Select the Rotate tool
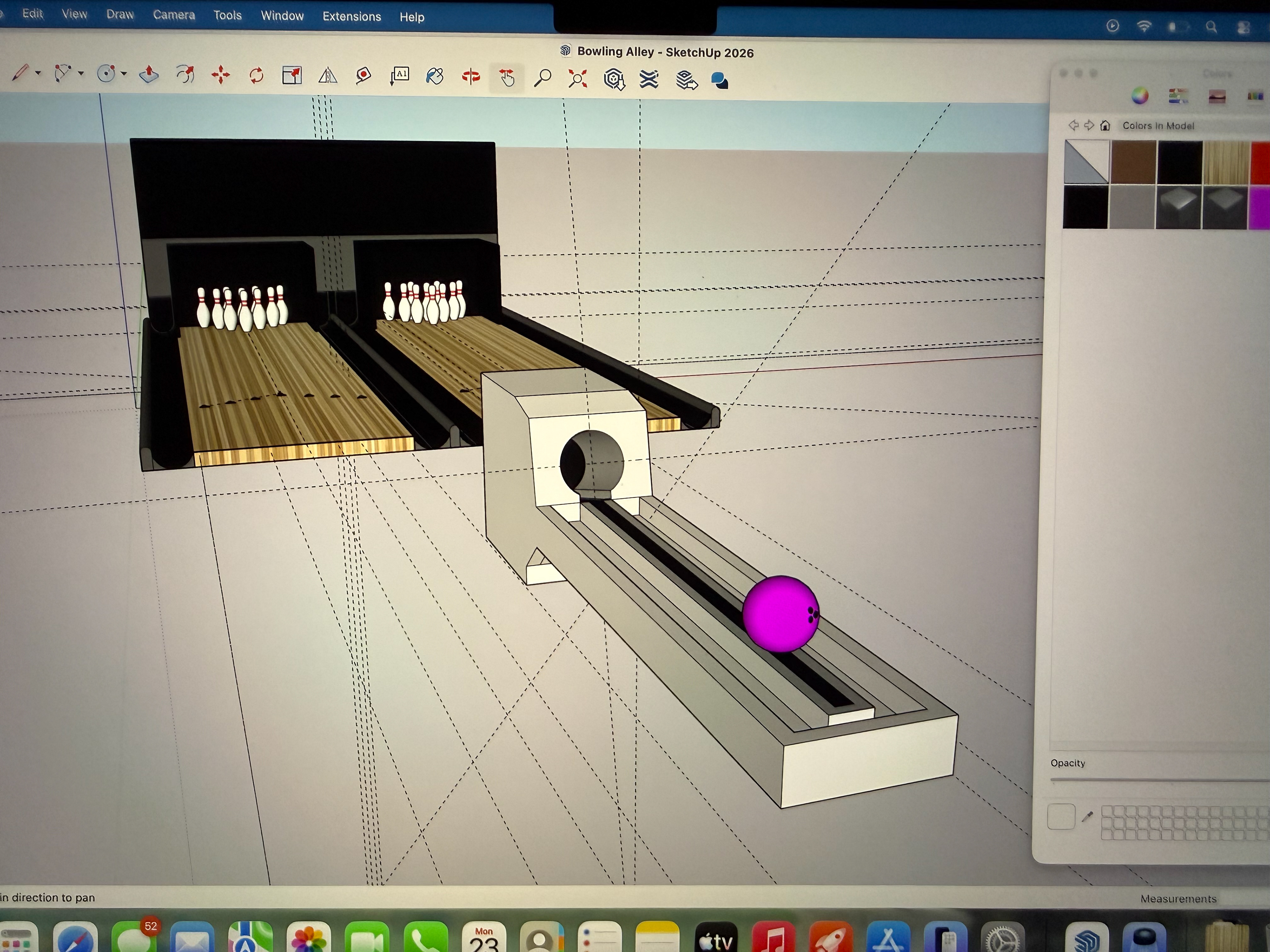The height and width of the screenshot is (952, 1270). (x=256, y=75)
